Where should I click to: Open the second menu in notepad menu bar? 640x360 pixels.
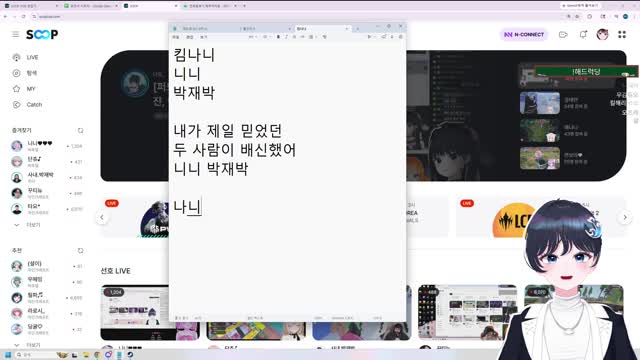190,37
